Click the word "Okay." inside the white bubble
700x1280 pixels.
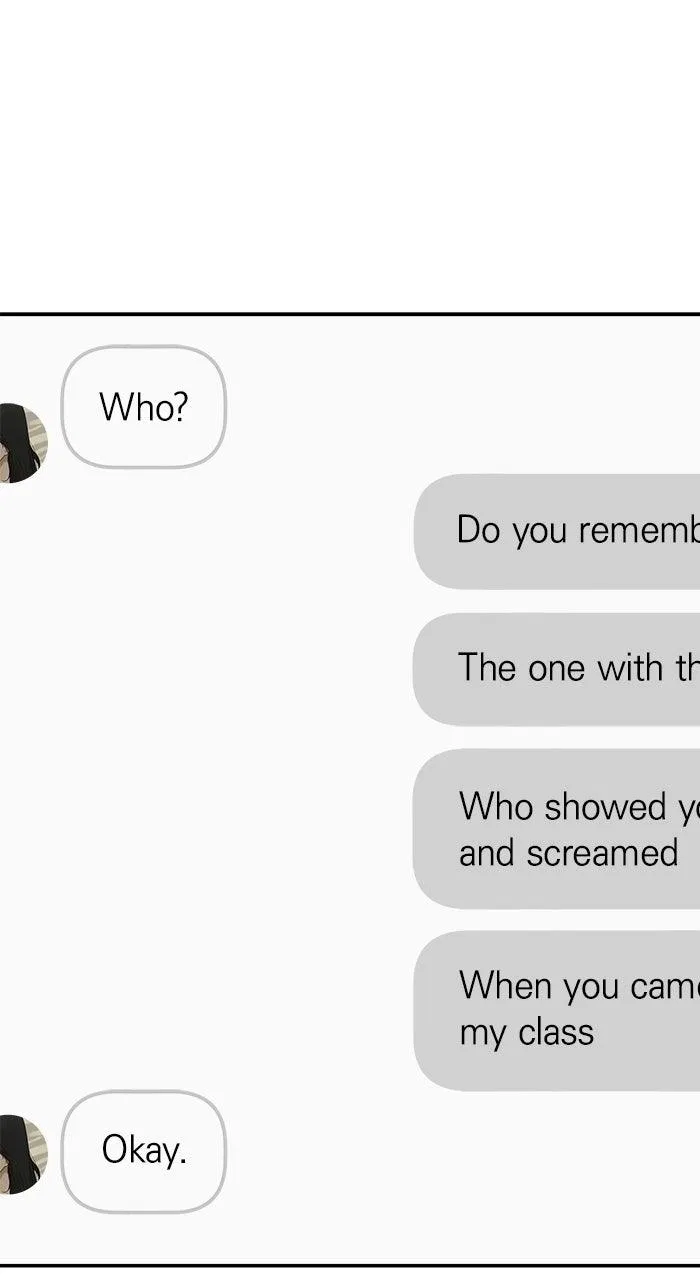(144, 1151)
